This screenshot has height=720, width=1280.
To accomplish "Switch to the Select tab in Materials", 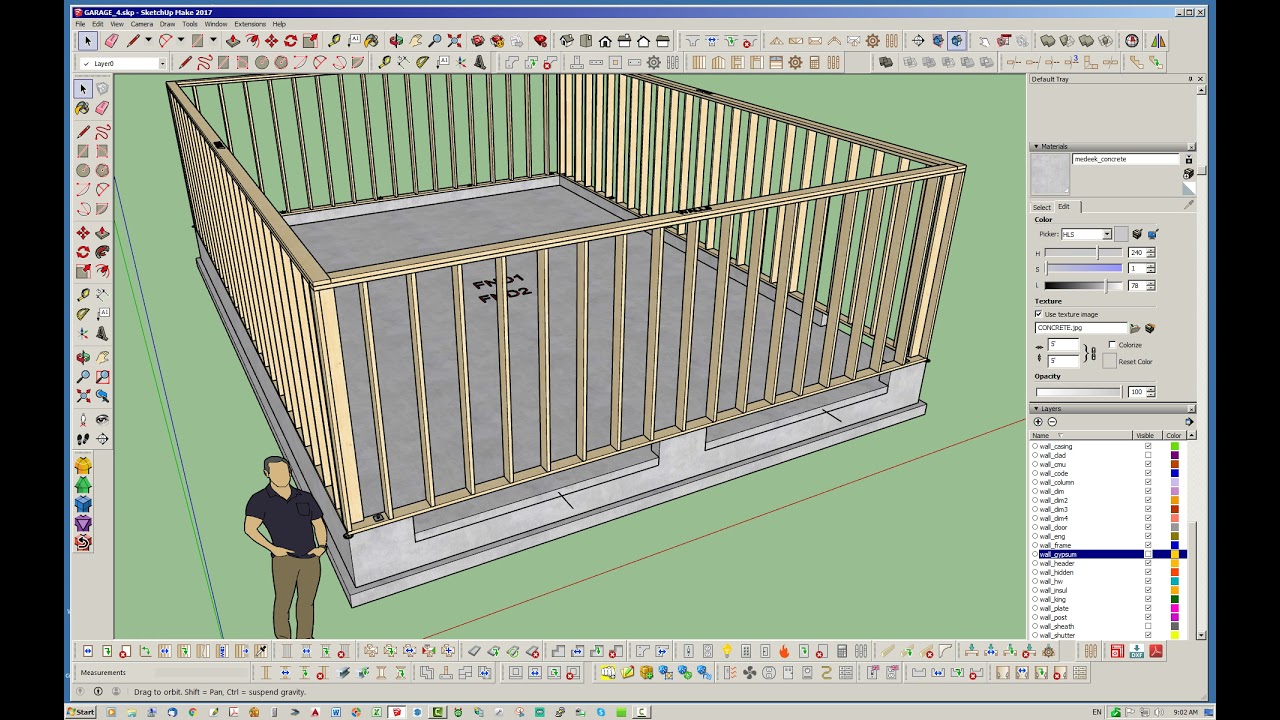I will [x=1042, y=207].
